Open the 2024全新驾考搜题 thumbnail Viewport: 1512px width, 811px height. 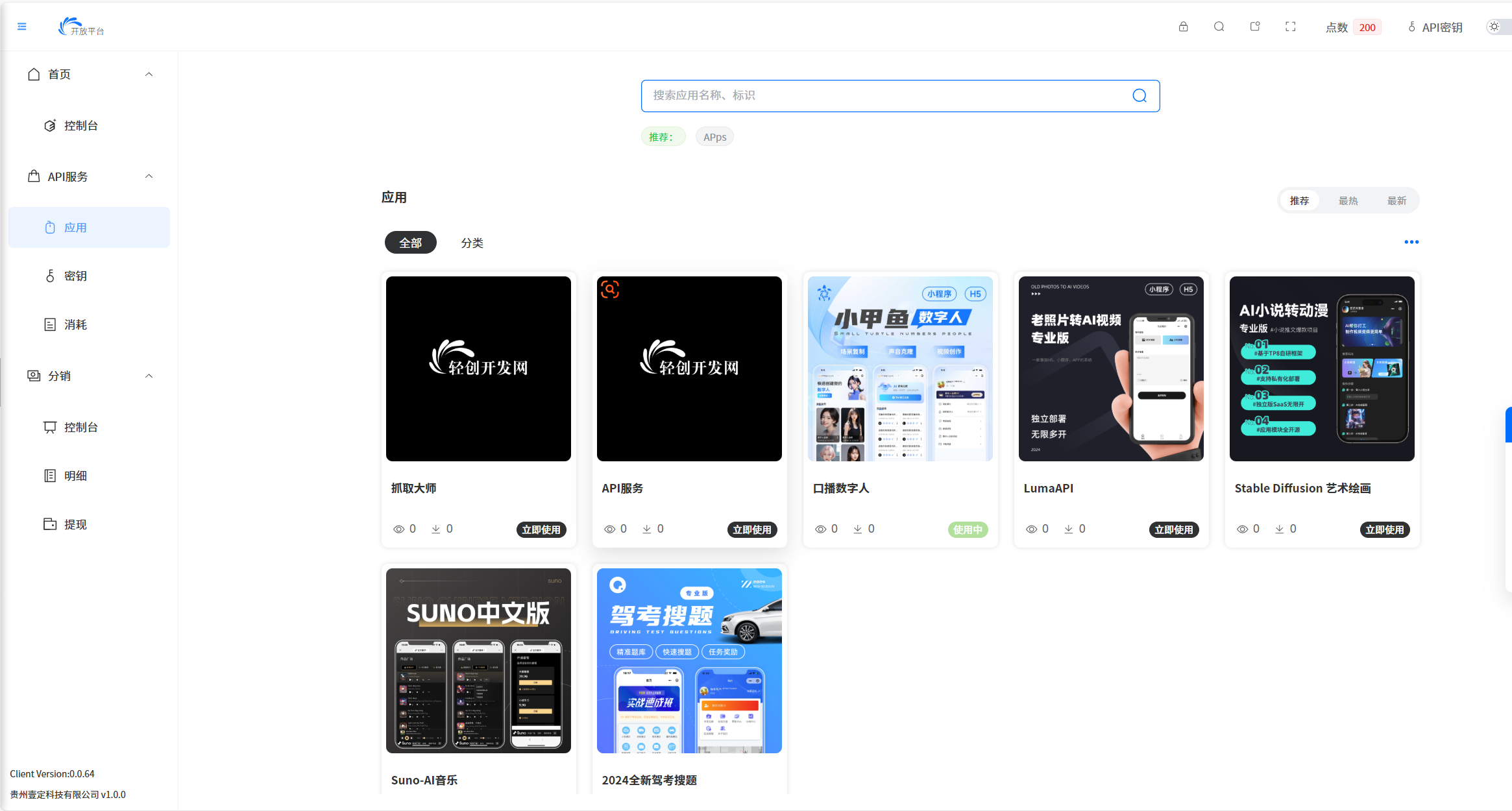click(x=689, y=660)
